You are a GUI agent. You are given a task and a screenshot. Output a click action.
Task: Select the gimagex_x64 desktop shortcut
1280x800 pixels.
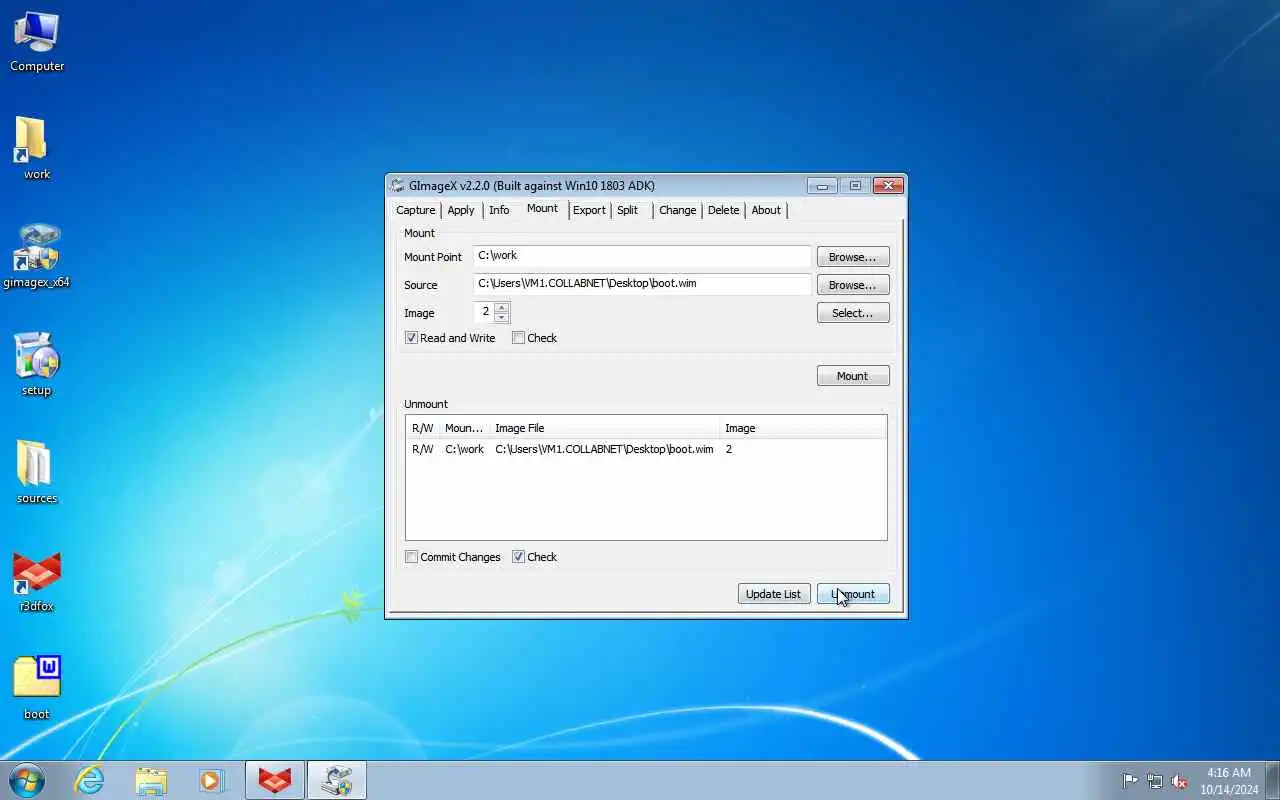(37, 256)
